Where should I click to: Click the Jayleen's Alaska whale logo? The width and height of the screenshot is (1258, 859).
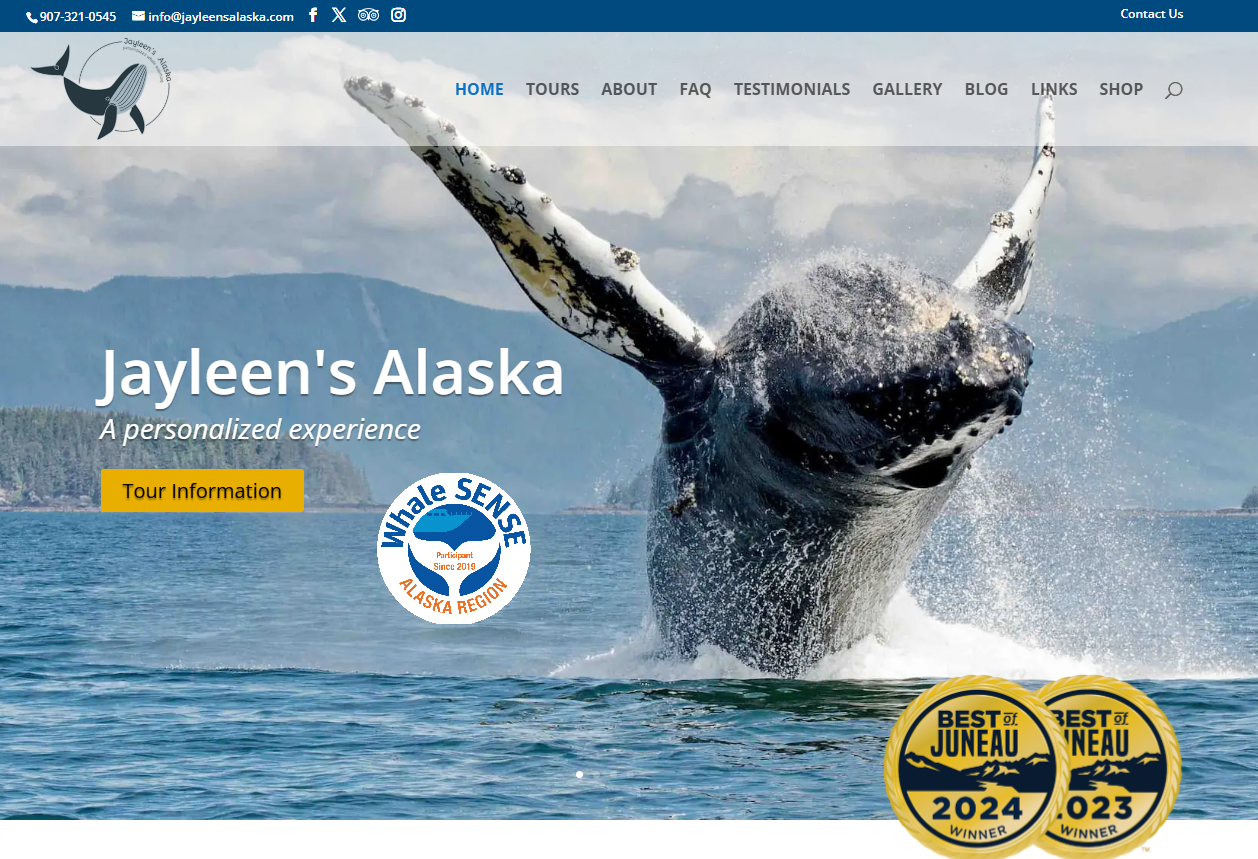[x=101, y=89]
